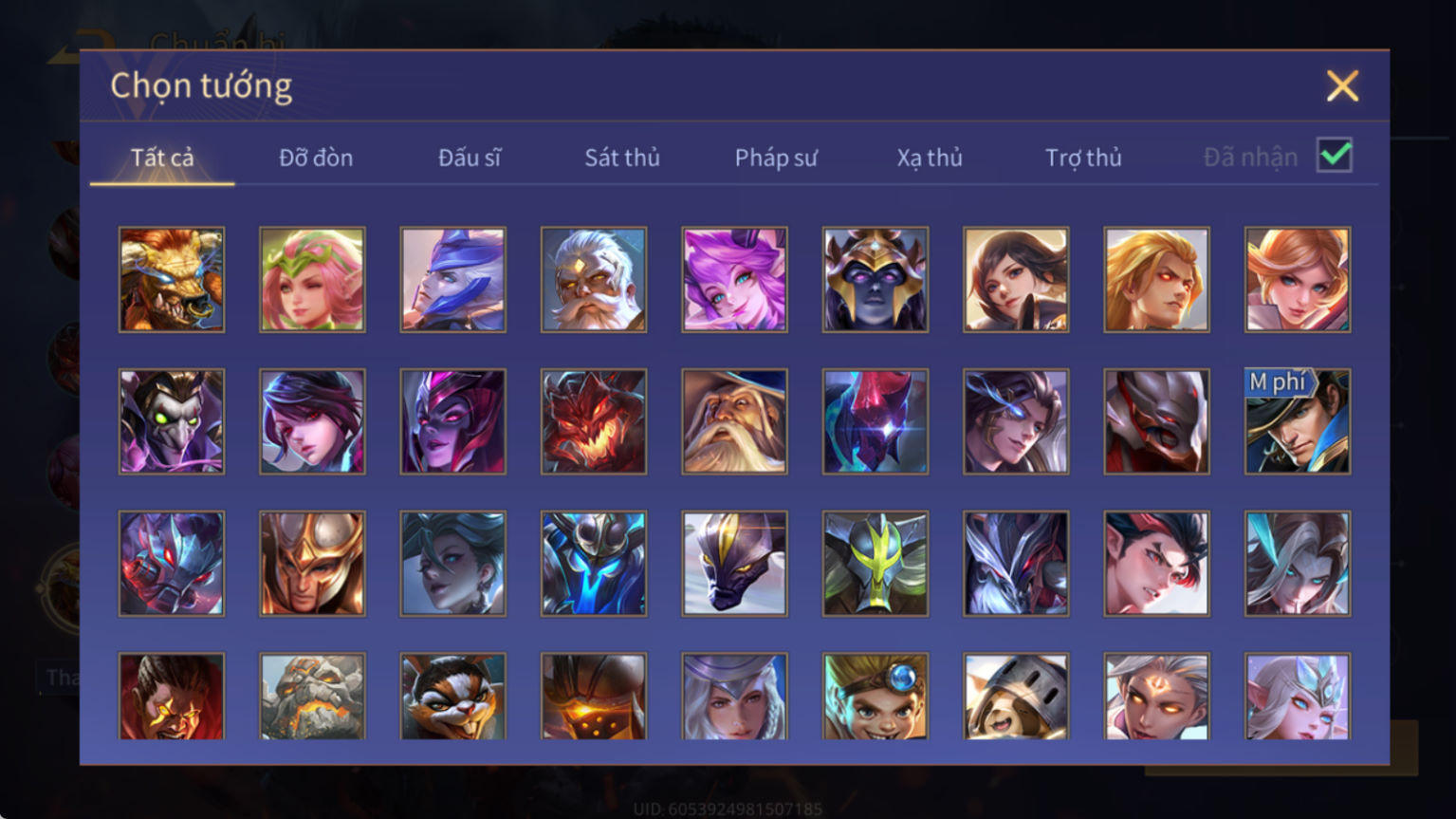This screenshot has width=1456, height=819.
Task: Choose the pink-haired hero with green flower crown
Action: point(312,280)
